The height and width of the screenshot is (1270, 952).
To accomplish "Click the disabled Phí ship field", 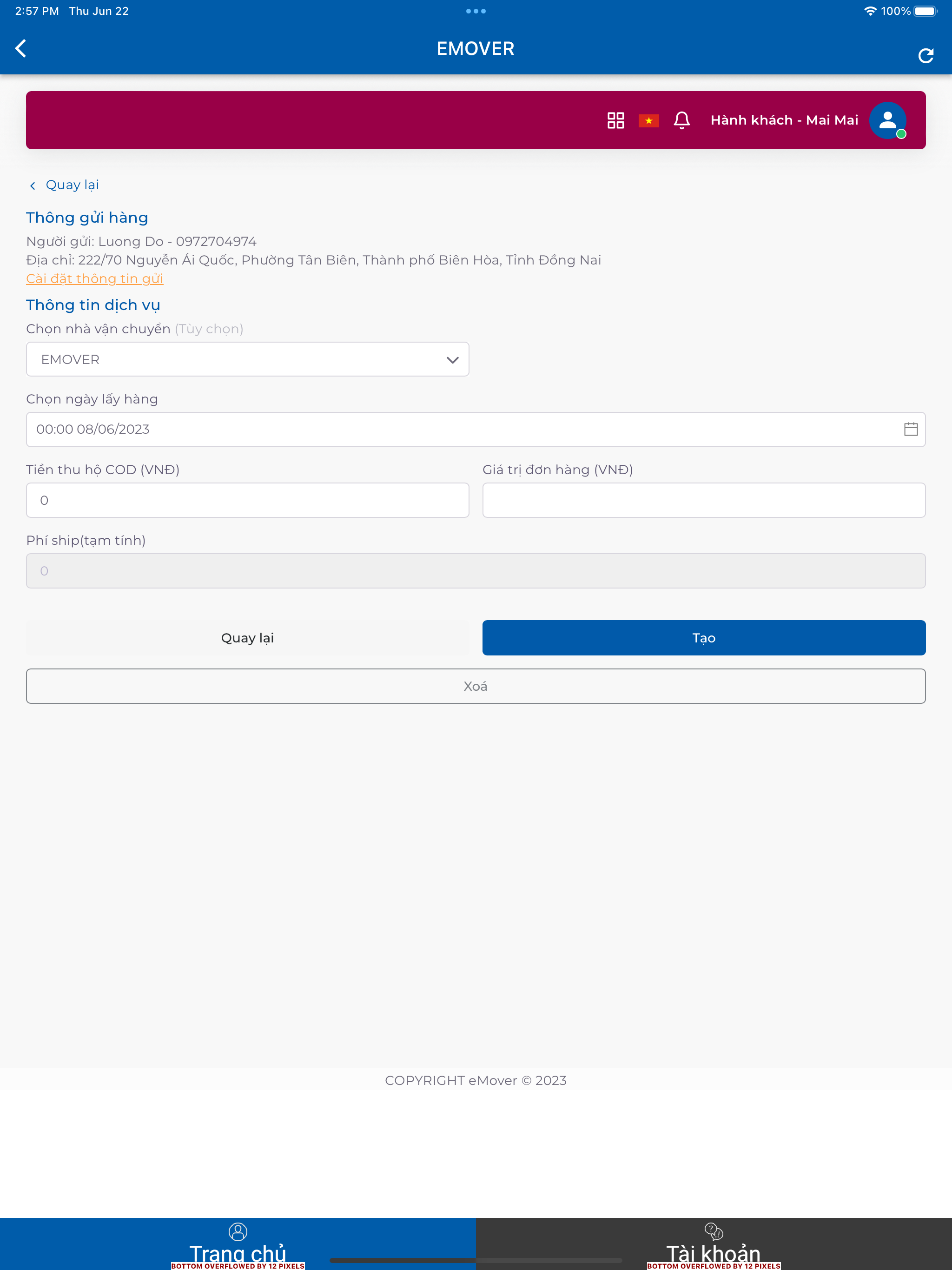I will tap(476, 571).
